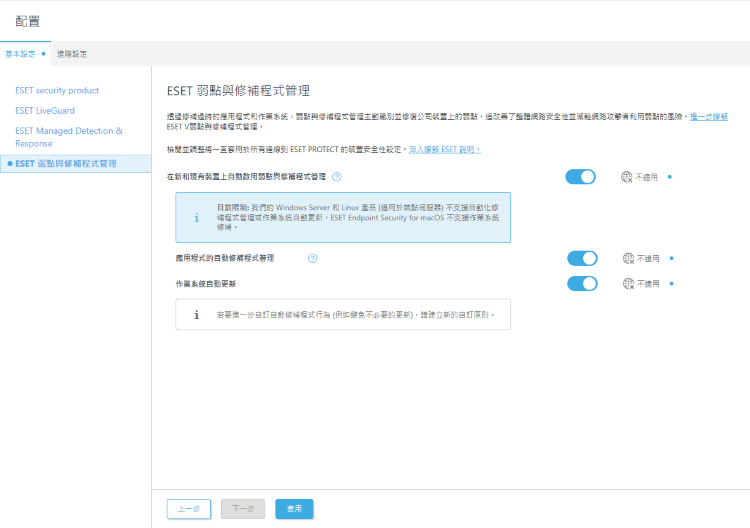This screenshot has width=750, height=528.
Task: Click help icon beside 應用程式的自動修補程式管理
Action: point(313,258)
